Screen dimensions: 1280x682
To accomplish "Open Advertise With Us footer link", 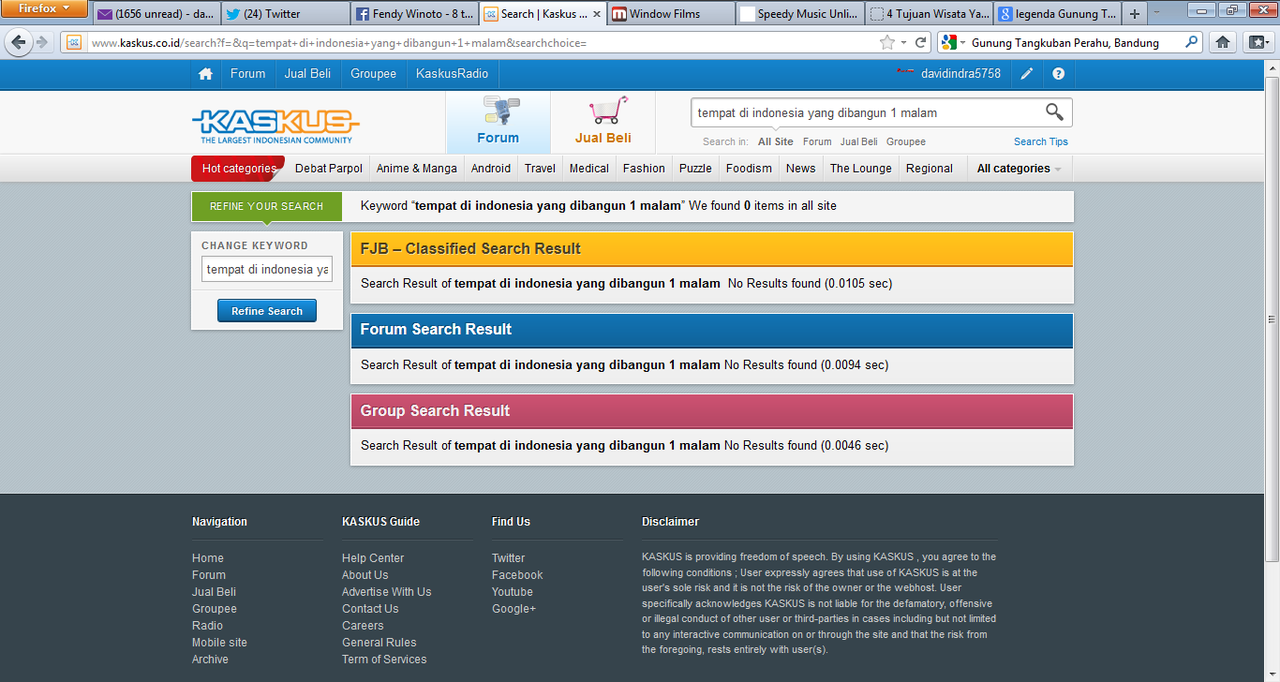I will point(386,592).
